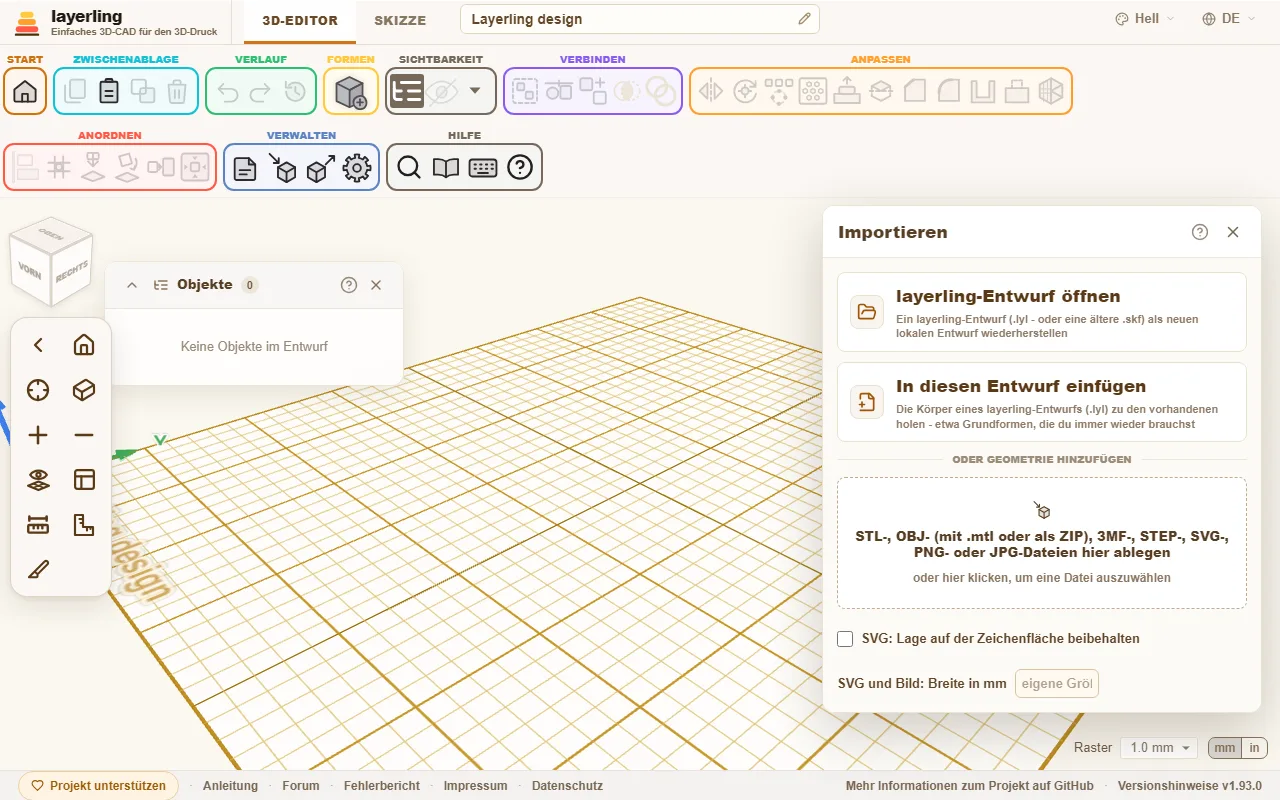Select the 3D-EDITOR tab
The height and width of the screenshot is (800, 1280).
click(300, 20)
